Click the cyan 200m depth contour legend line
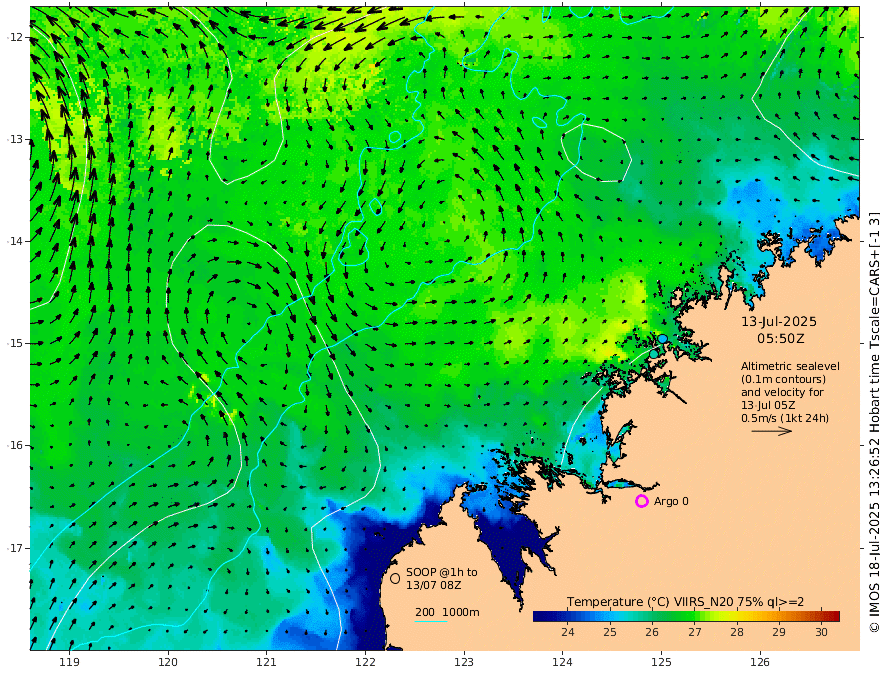Viewport: 880px width, 680px height. click(431, 621)
